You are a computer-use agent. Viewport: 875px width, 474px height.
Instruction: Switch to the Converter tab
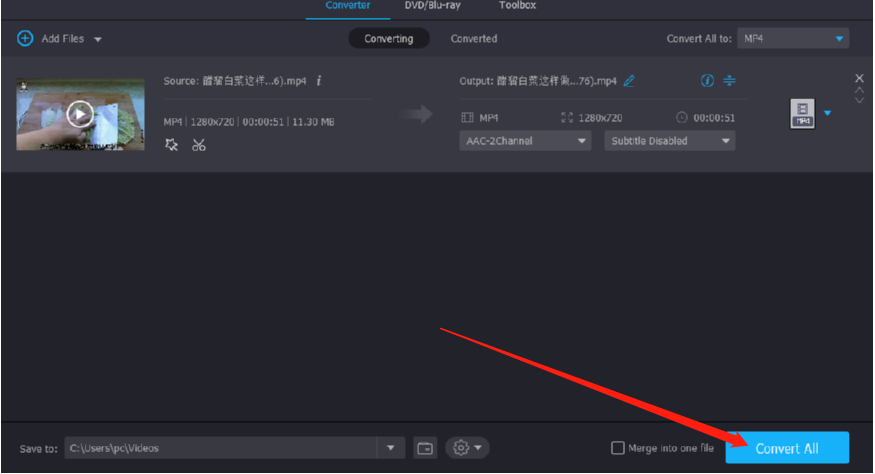[x=348, y=6]
